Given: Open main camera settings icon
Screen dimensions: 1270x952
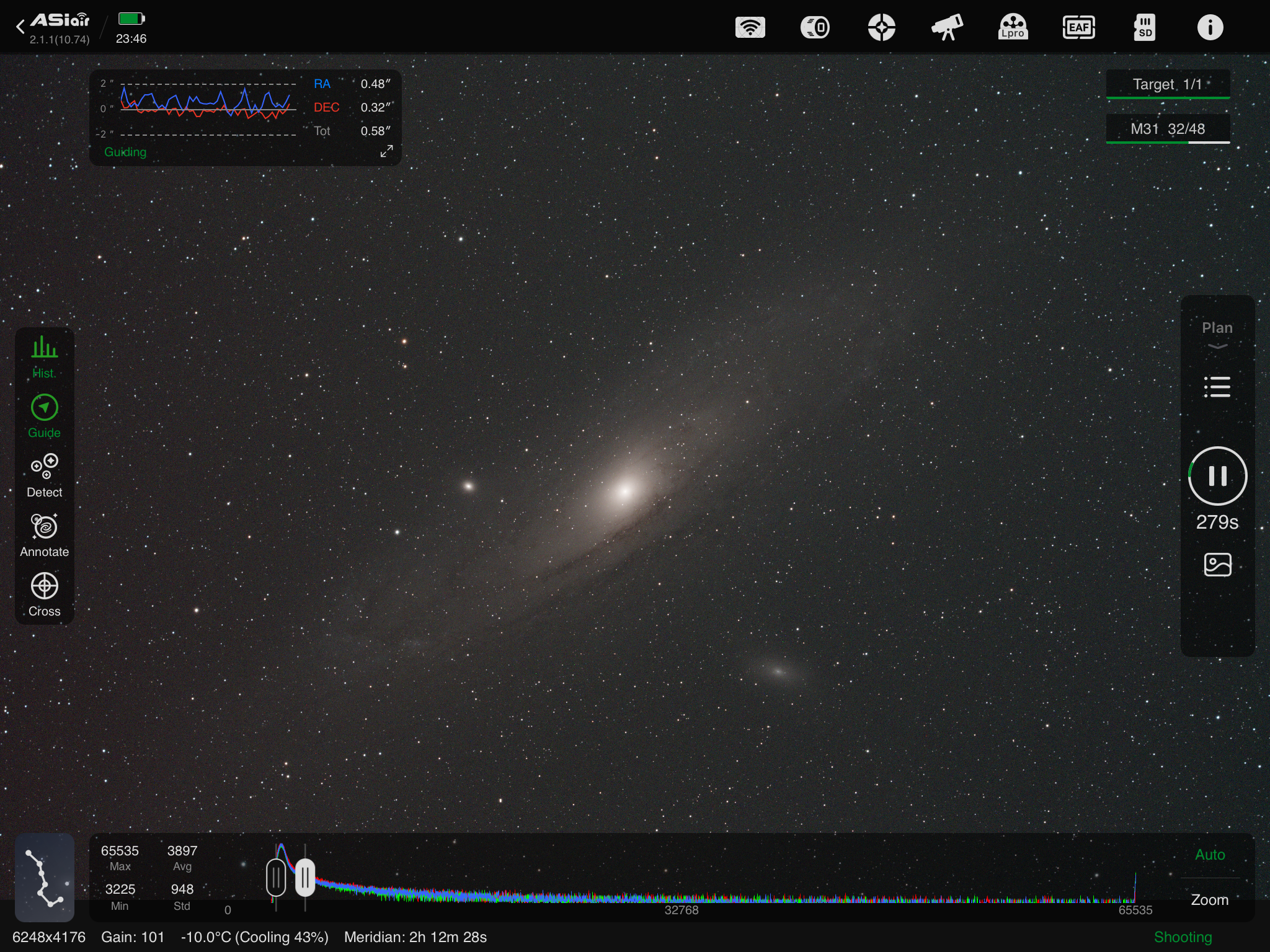Looking at the screenshot, I should click(x=815, y=27).
